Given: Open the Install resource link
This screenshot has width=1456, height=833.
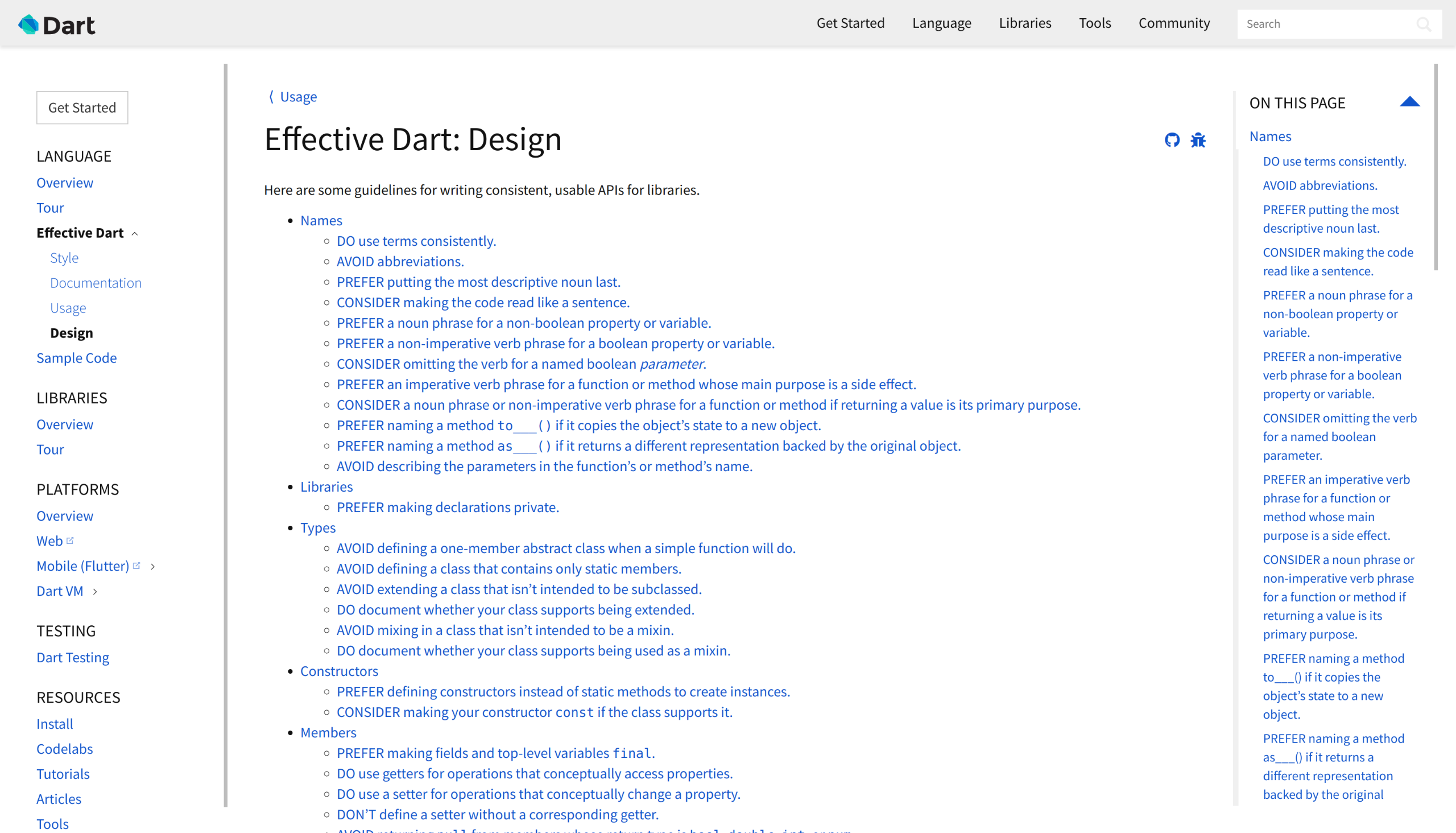Looking at the screenshot, I should 55,724.
